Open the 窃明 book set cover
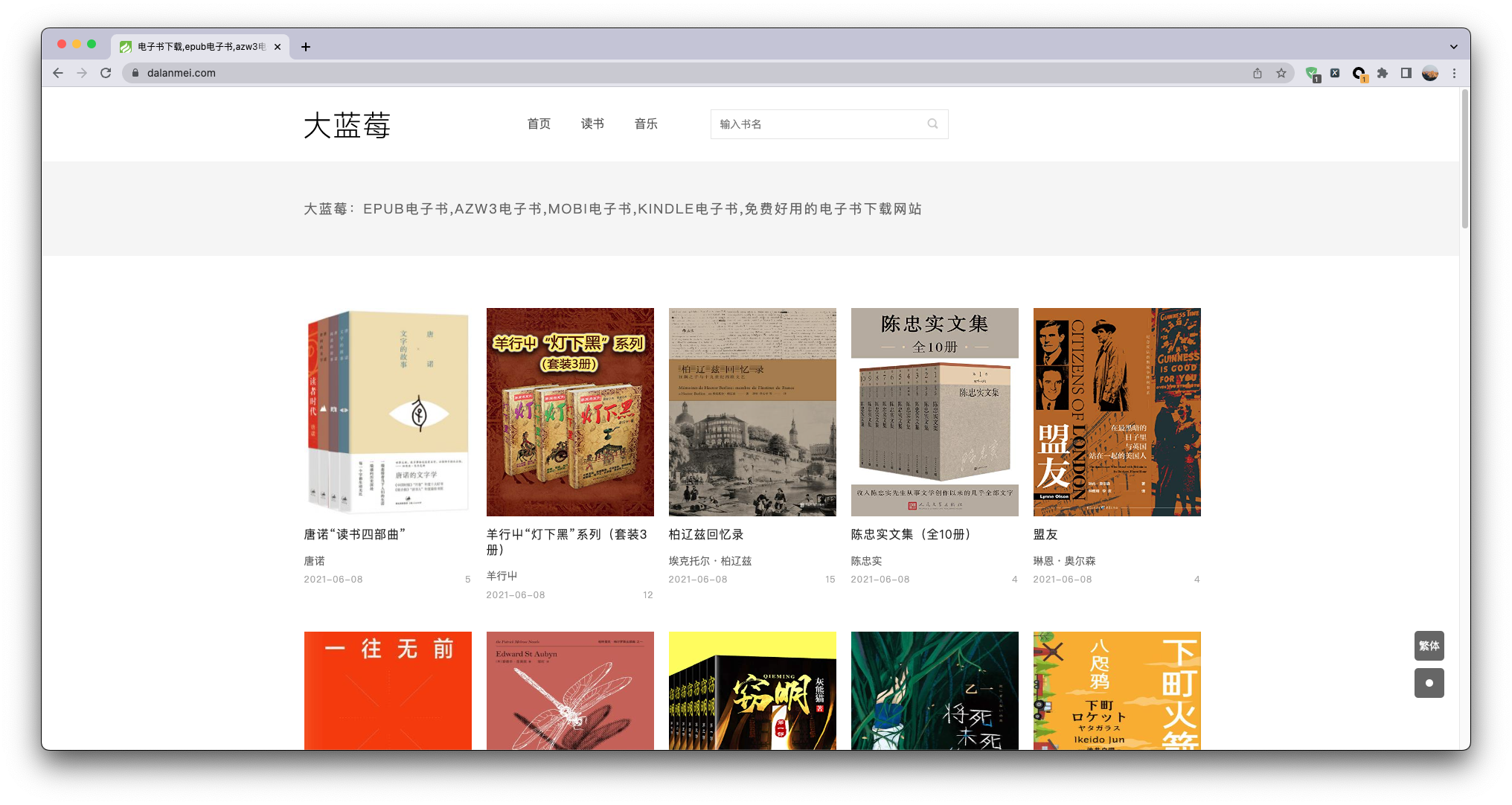Image resolution: width=1512 pixels, height=805 pixels. (752, 690)
